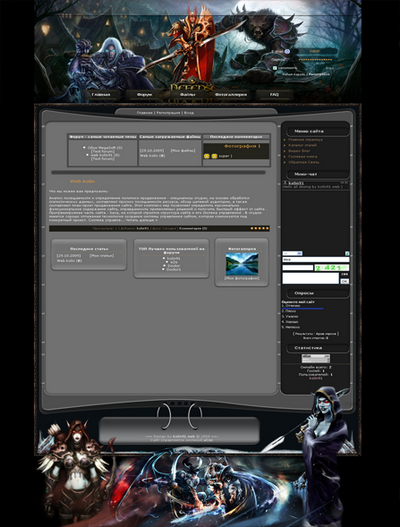Open author kolin91 in the article info bar
The height and width of the screenshot is (527, 400).
pos(142,228)
